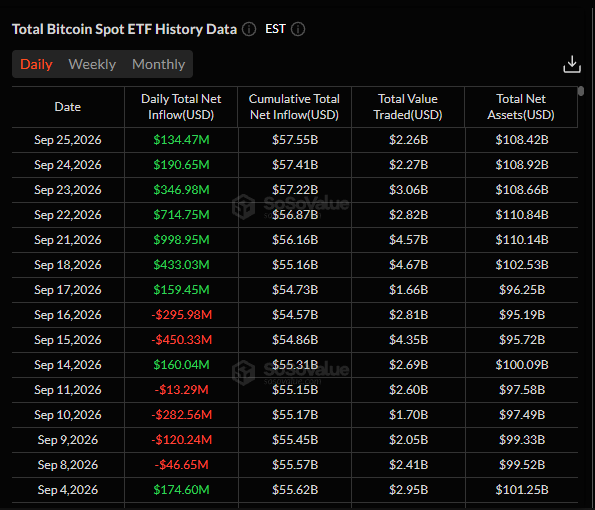Viewport: 595px width, 510px height.
Task: Click the EST timezone label
Action: pos(275,29)
